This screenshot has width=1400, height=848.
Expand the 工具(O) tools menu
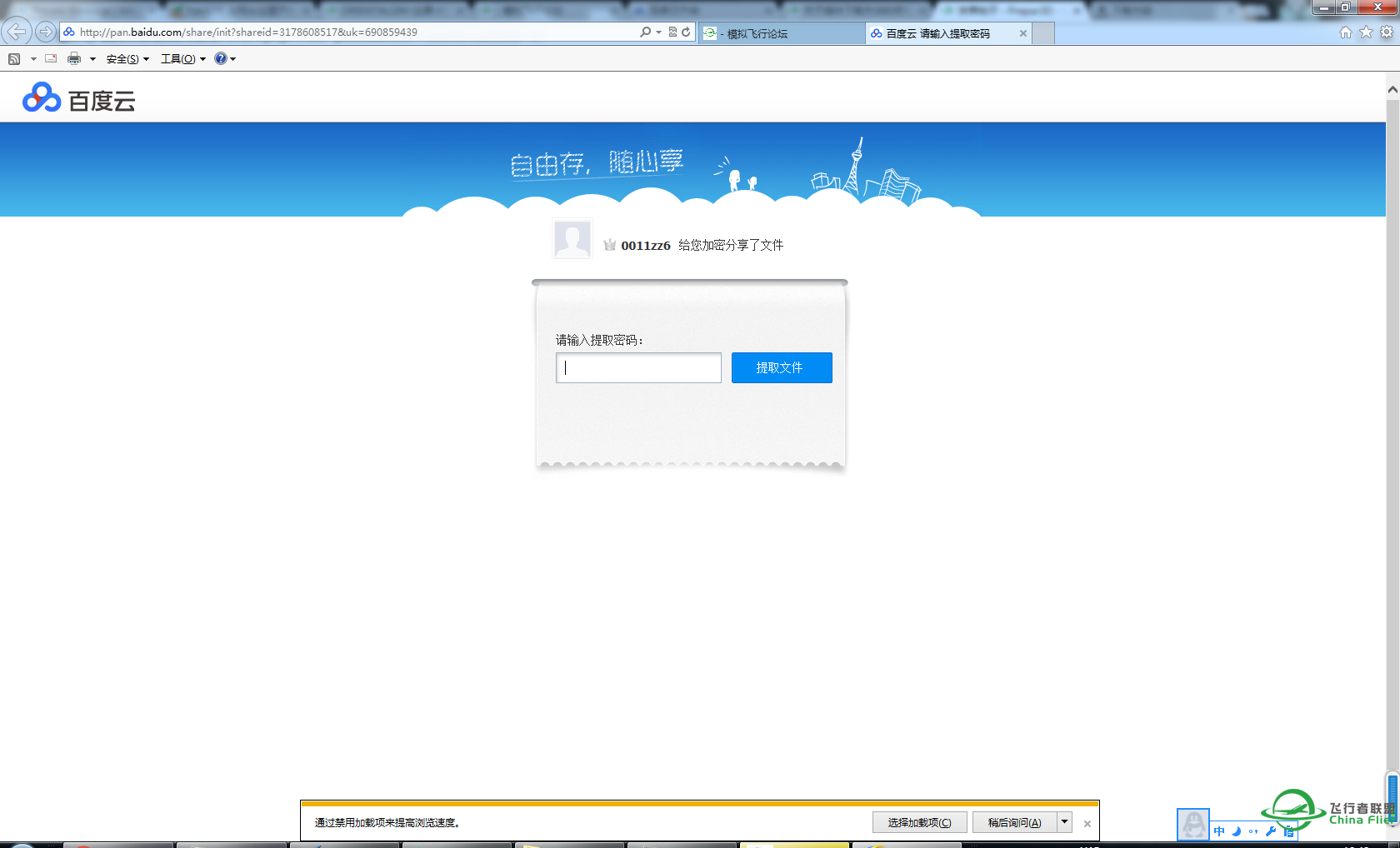(182, 58)
